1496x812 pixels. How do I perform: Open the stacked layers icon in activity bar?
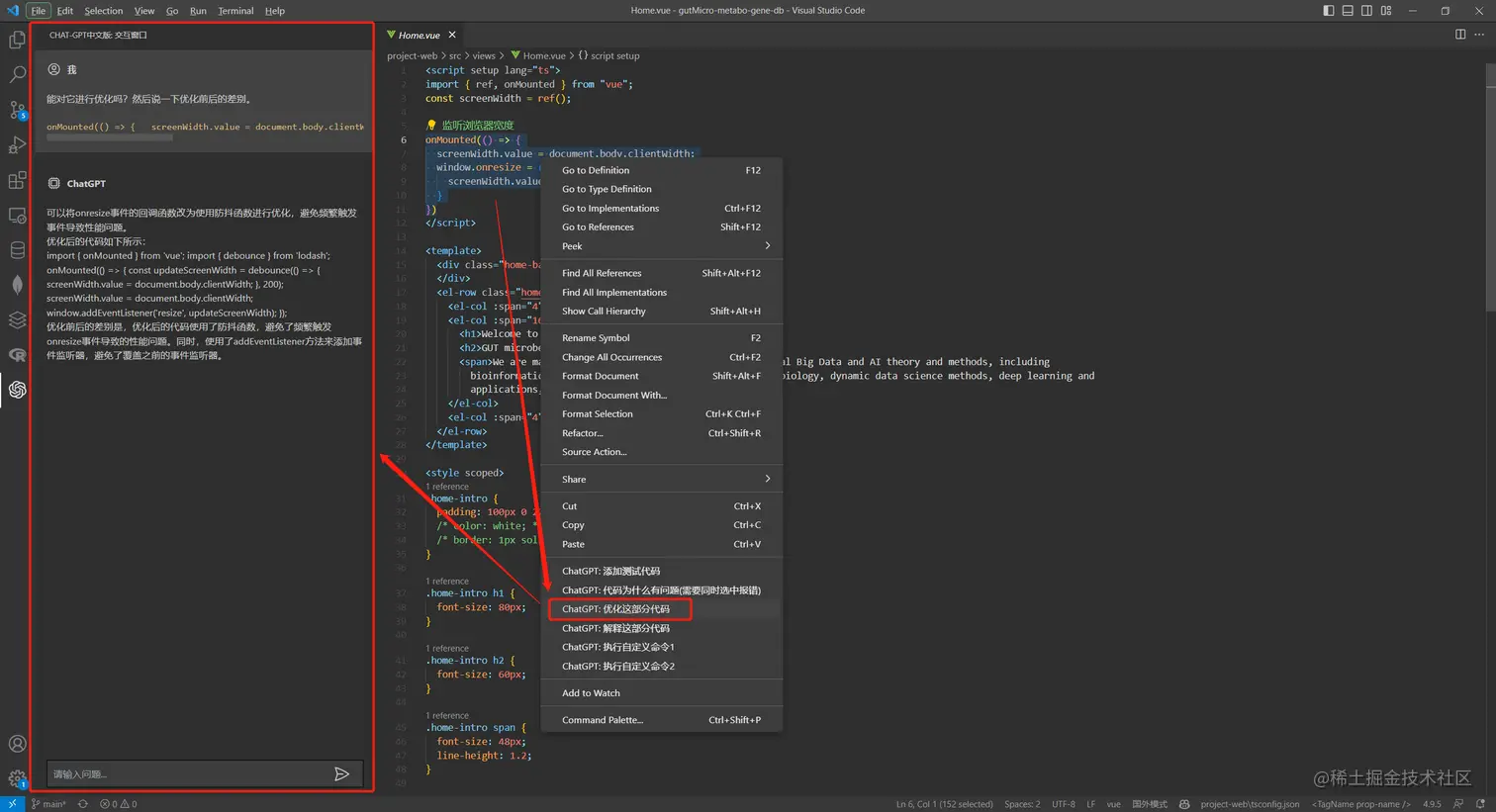pyautogui.click(x=17, y=319)
